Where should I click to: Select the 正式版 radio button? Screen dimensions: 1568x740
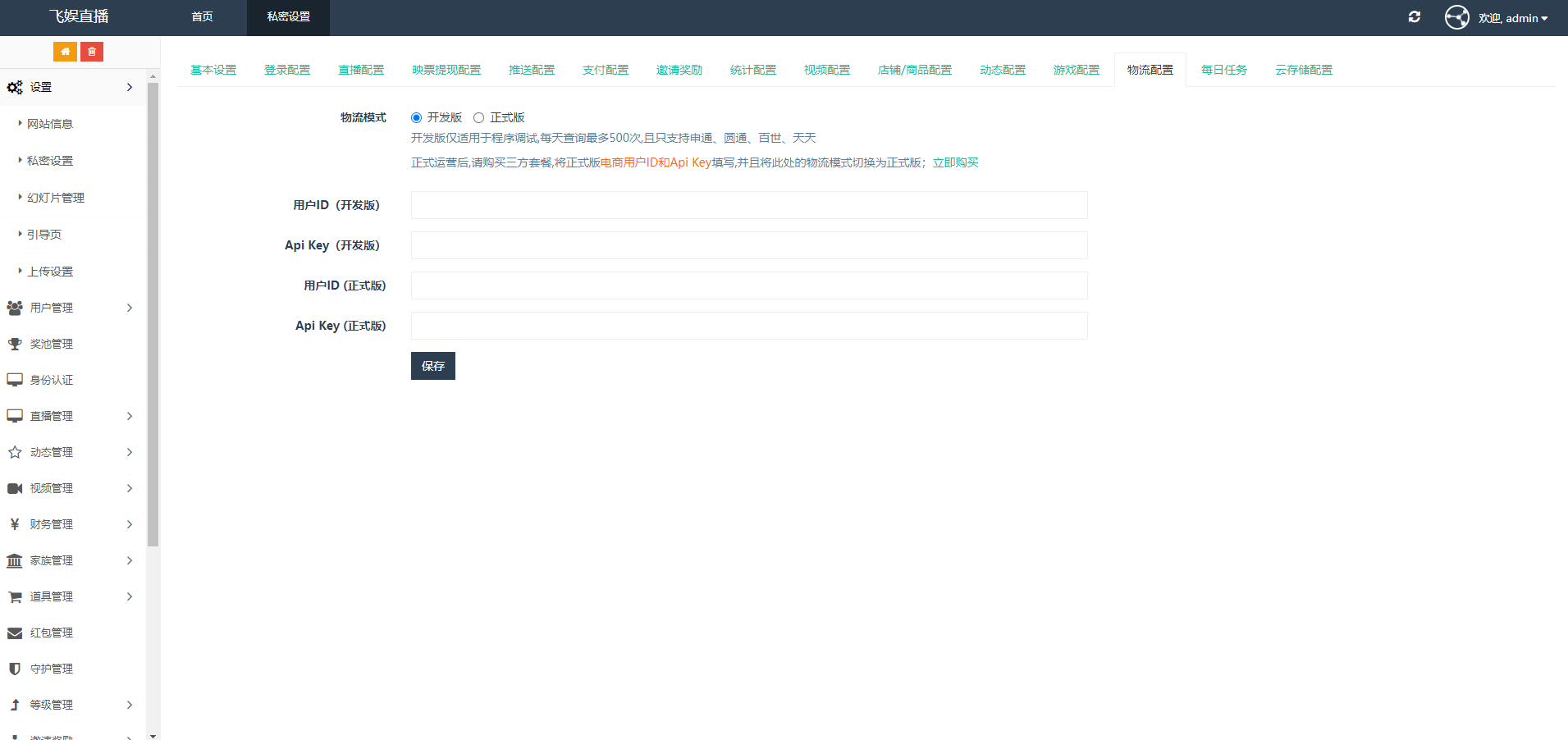click(479, 117)
